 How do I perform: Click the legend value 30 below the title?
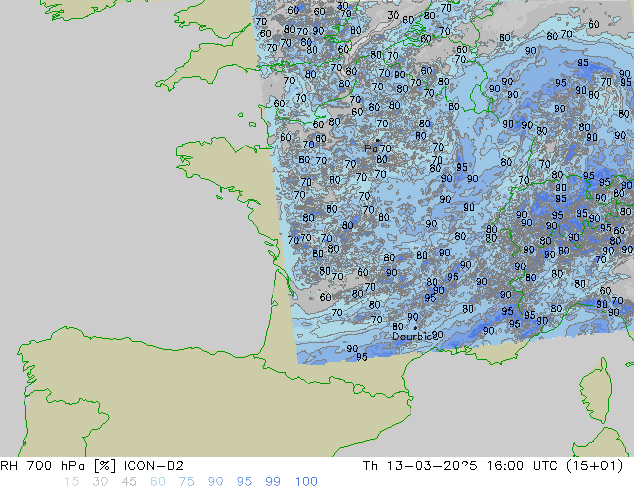coord(100,482)
